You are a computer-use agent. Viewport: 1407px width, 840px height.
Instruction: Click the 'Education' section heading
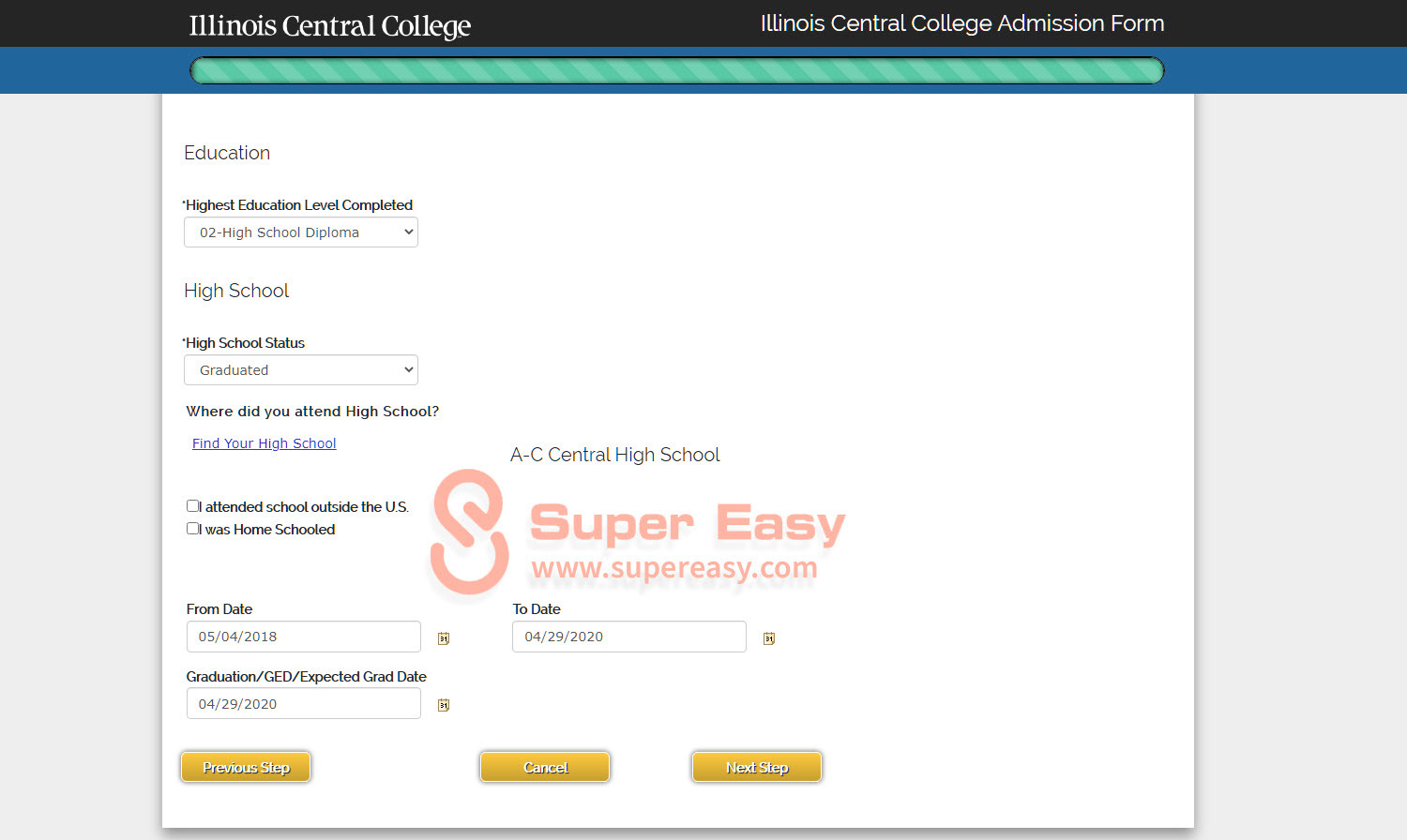pos(227,153)
